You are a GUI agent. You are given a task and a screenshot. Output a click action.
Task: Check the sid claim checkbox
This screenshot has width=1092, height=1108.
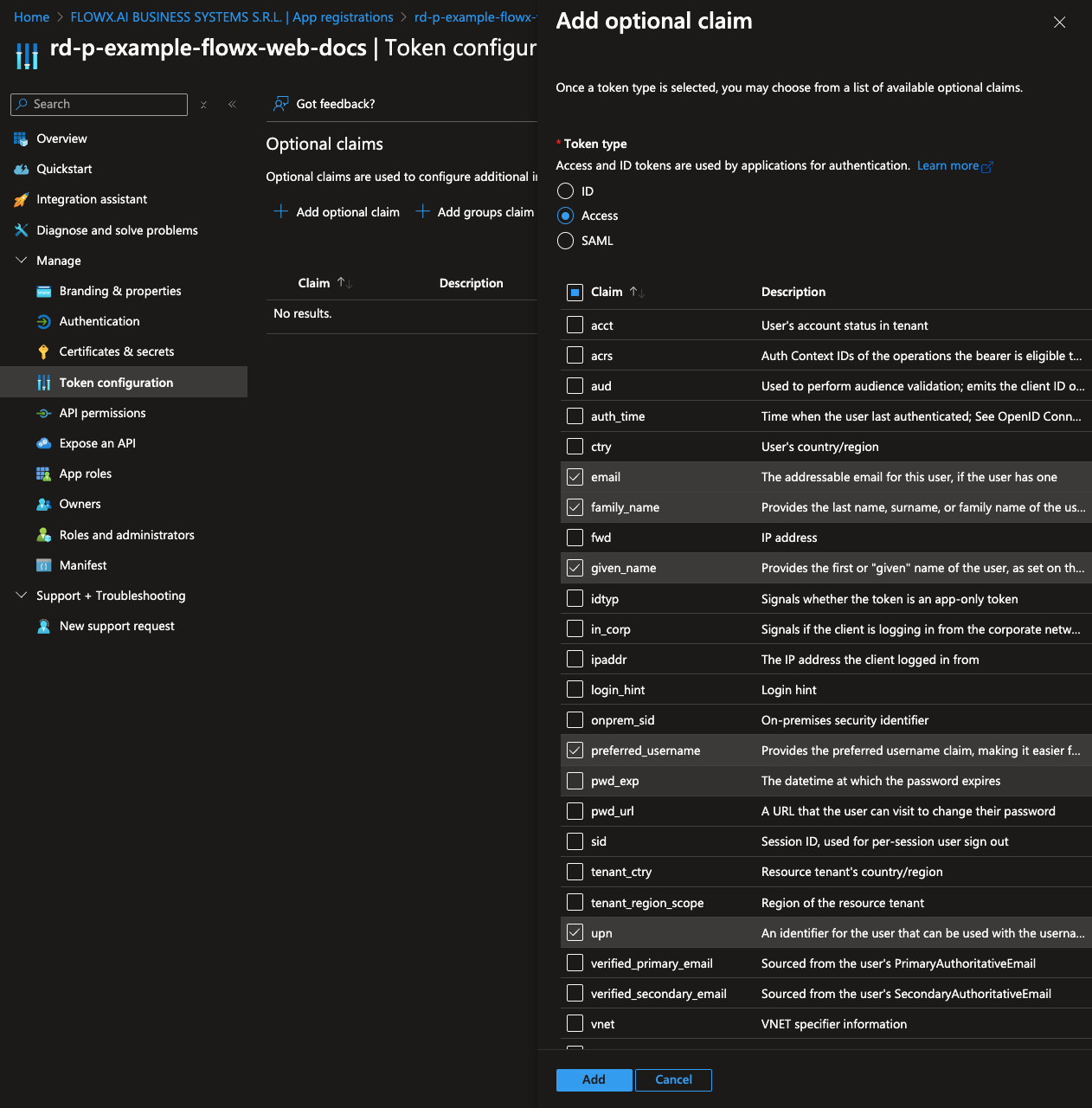[x=575, y=841]
